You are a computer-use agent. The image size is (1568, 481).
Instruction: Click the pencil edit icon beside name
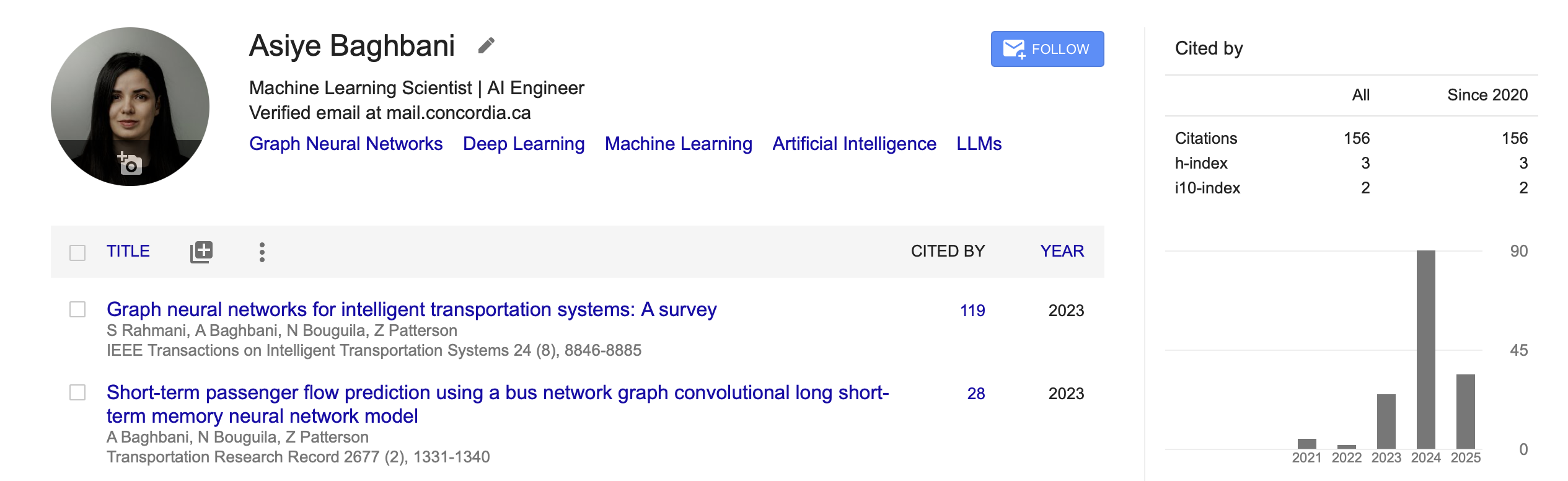(487, 46)
